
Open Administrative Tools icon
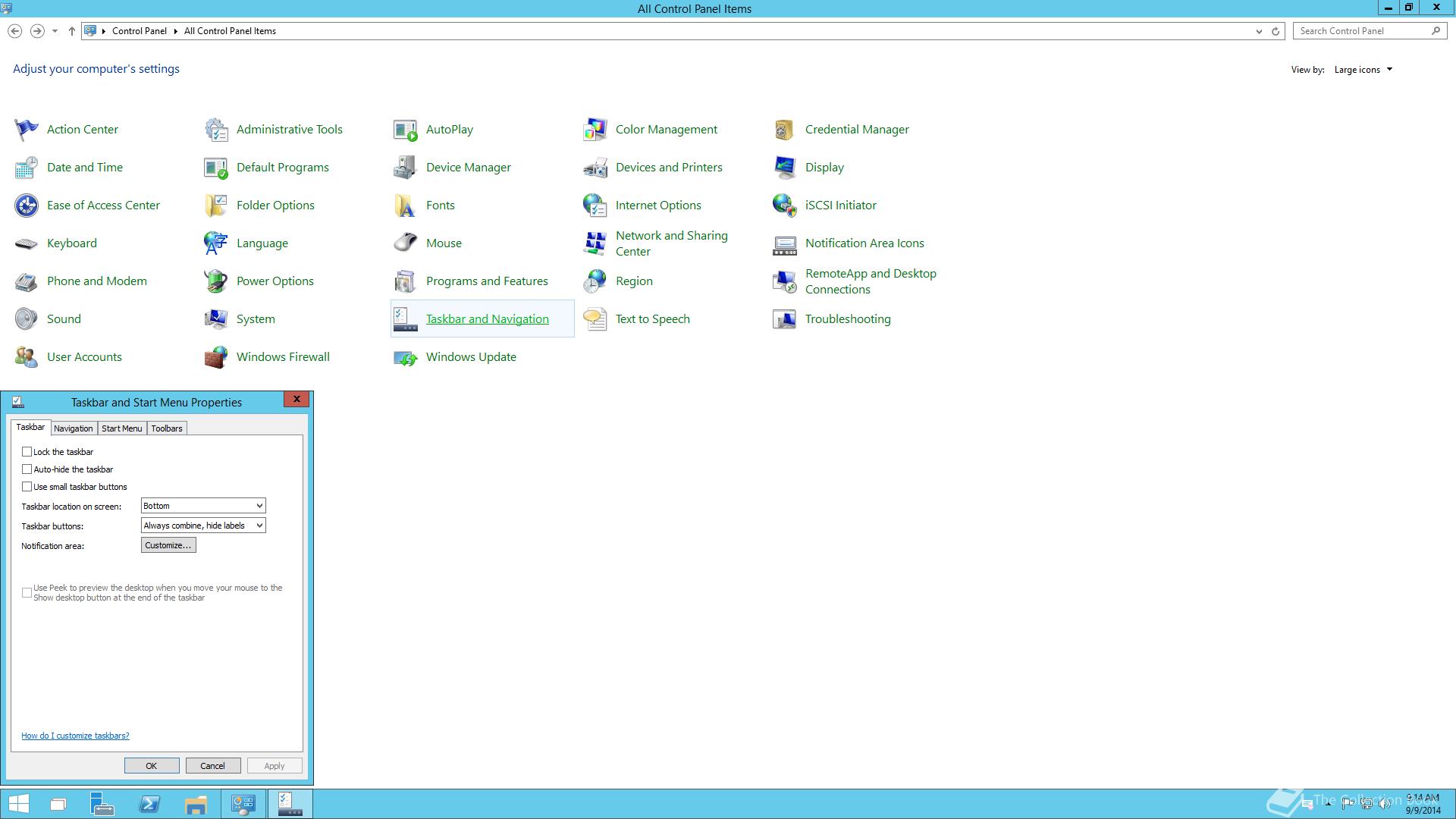pos(216,130)
